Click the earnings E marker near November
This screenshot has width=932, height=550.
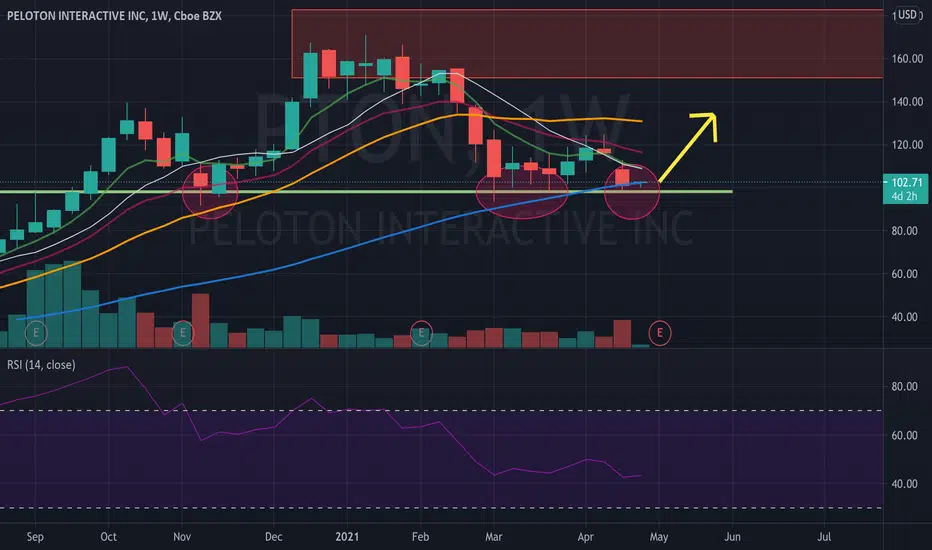click(x=182, y=332)
